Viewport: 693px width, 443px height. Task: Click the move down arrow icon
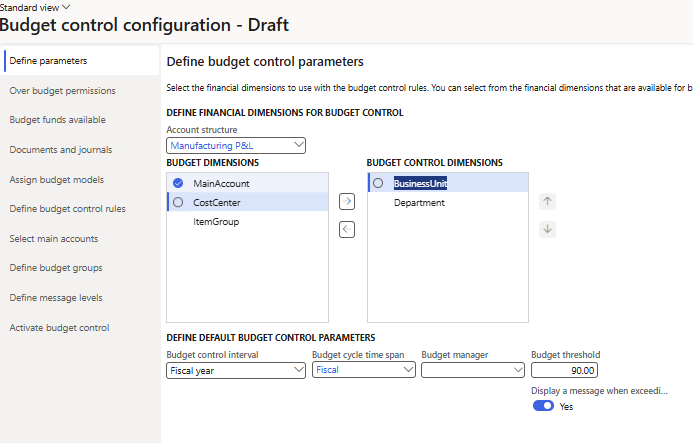pyautogui.click(x=547, y=229)
